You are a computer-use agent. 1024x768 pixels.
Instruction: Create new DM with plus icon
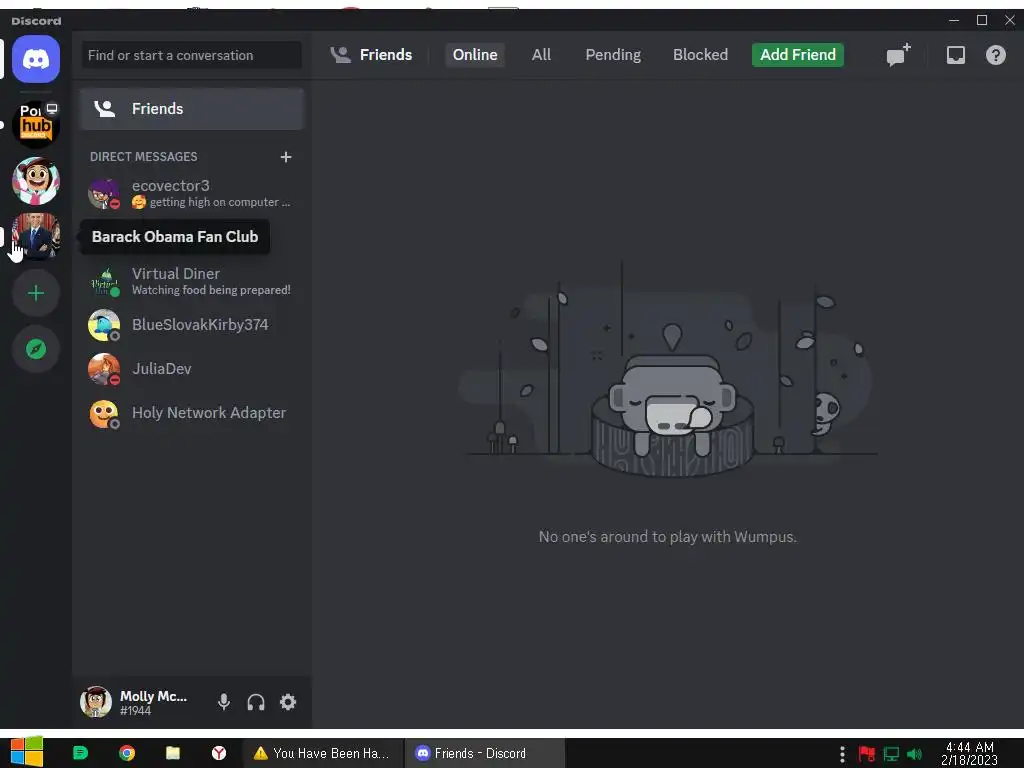click(x=285, y=157)
